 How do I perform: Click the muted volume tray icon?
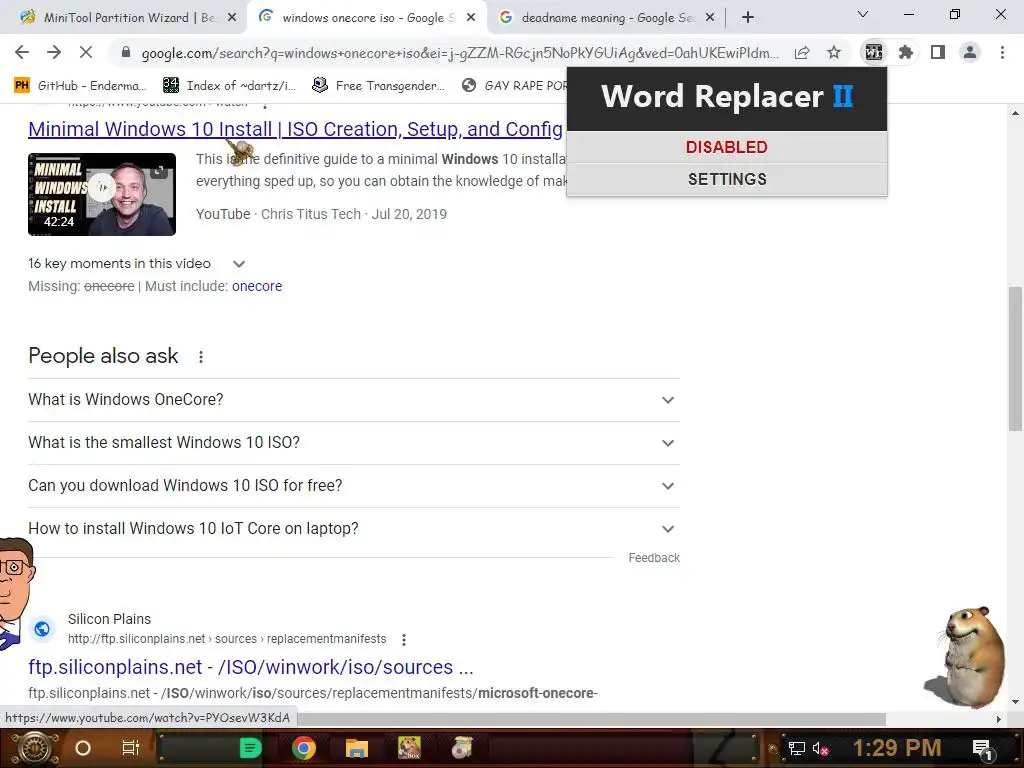820,748
